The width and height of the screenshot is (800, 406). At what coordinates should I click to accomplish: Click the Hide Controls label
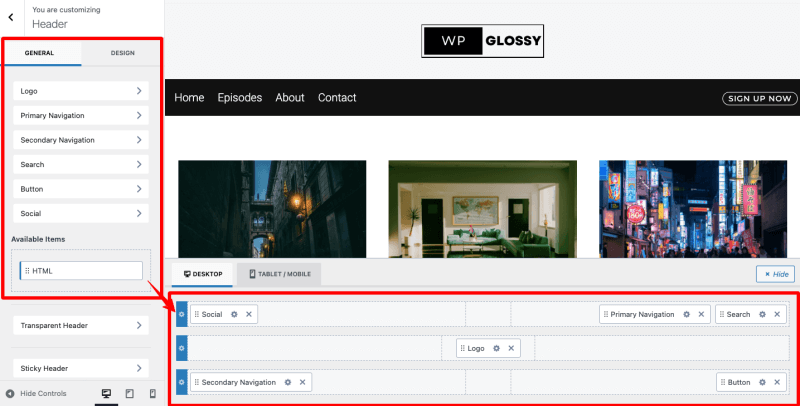[x=43, y=393]
